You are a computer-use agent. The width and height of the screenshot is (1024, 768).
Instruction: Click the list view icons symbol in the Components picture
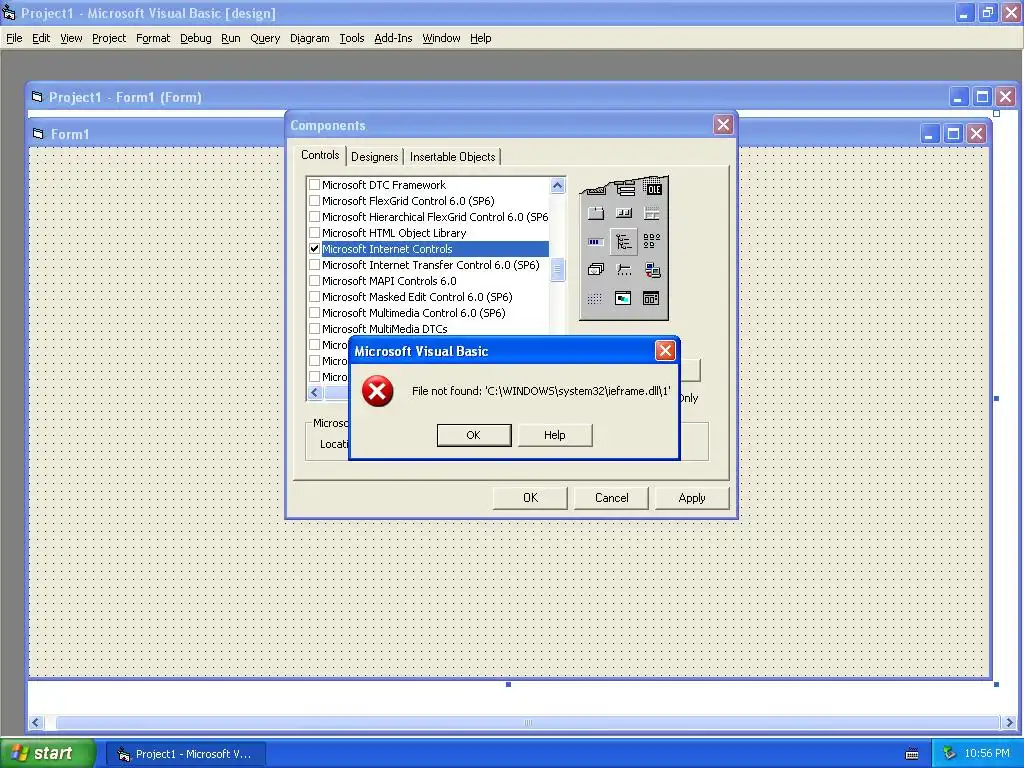point(651,241)
